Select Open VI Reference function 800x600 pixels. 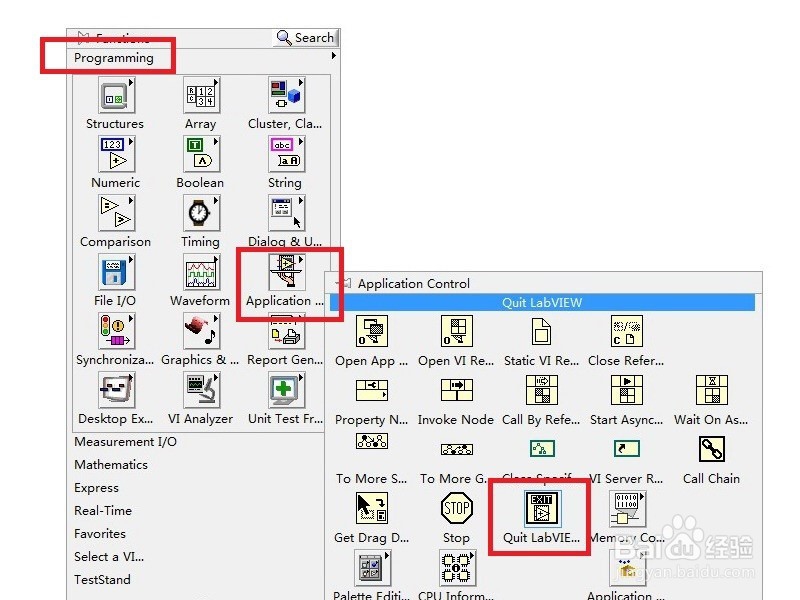tap(457, 331)
